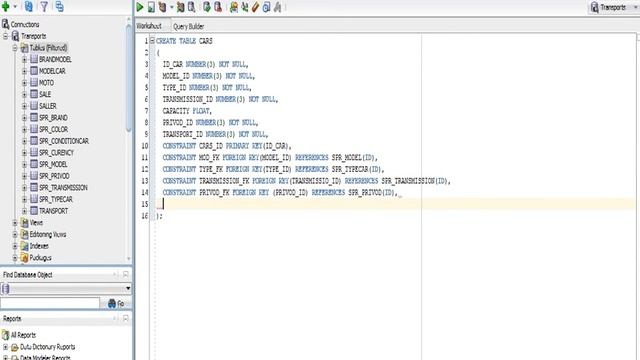Switch to the Query Builder tab
This screenshot has width=640, height=360.
tap(189, 26)
